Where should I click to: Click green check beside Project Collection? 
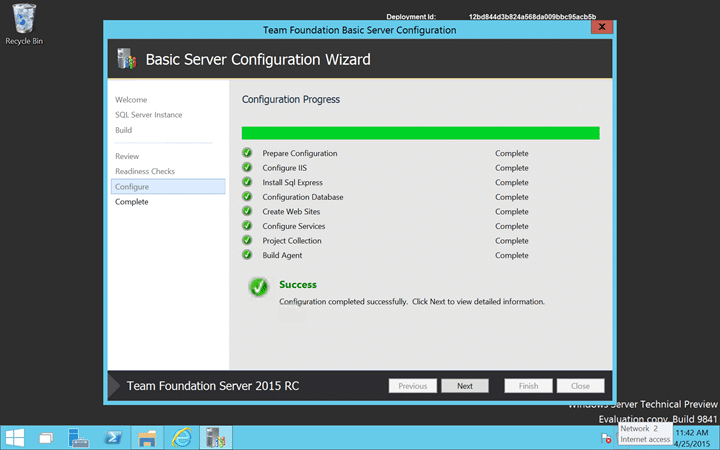pyautogui.click(x=247, y=240)
